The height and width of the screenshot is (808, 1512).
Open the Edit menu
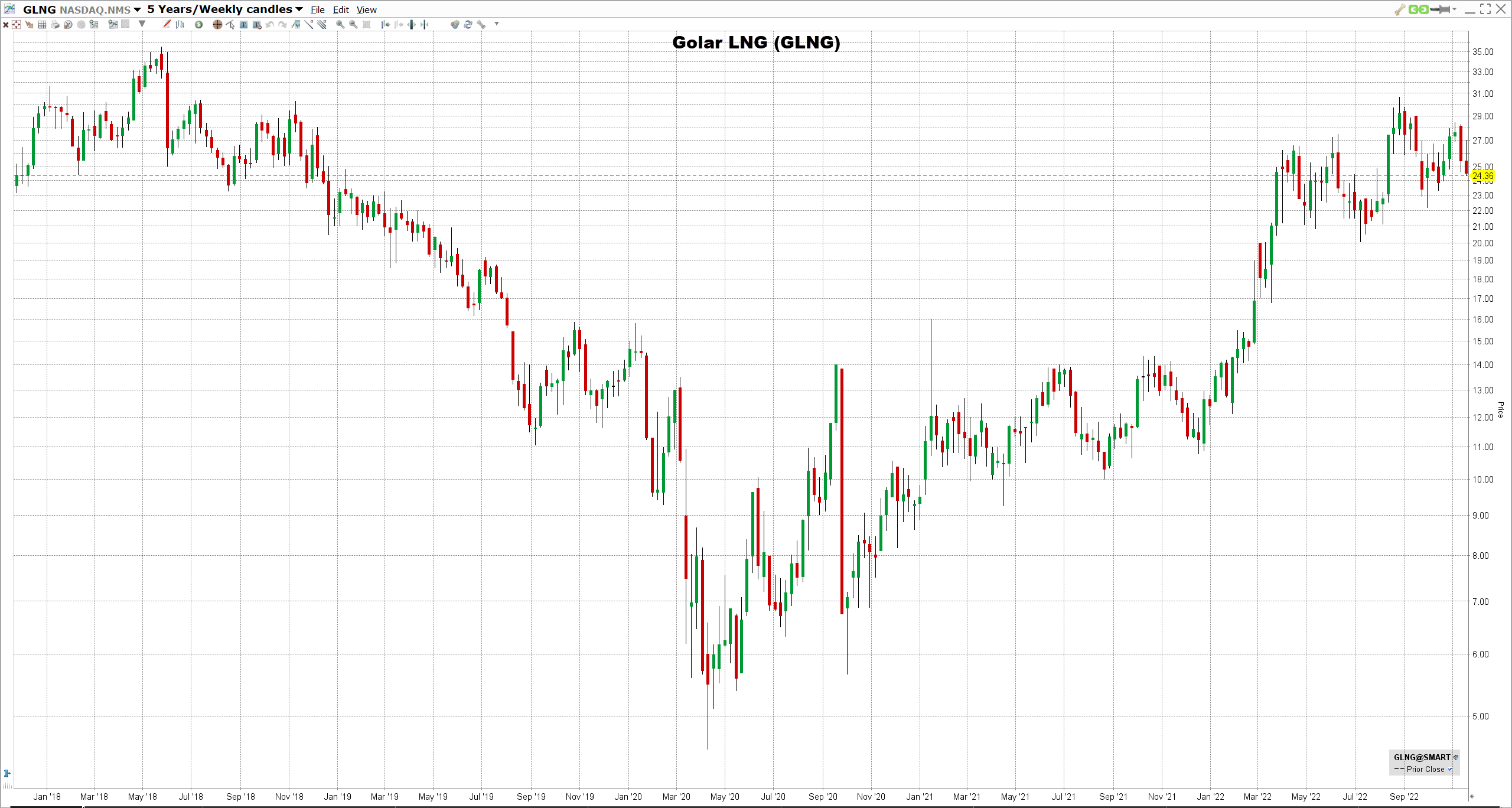click(341, 9)
